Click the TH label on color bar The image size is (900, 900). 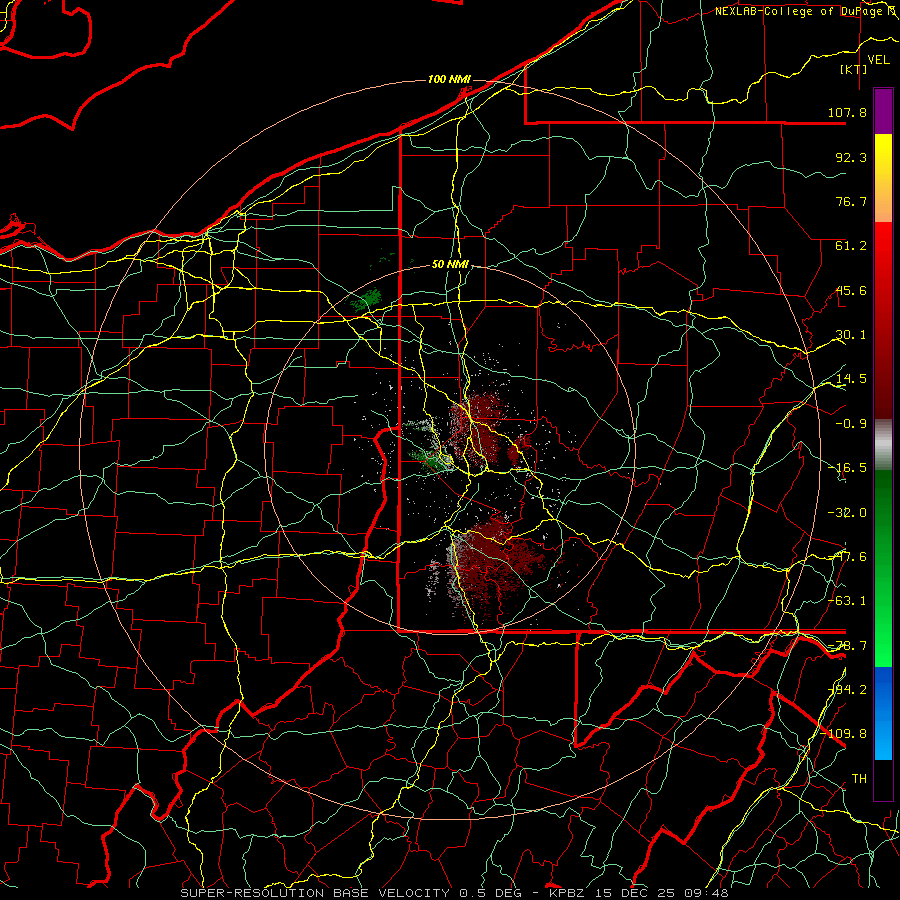click(859, 779)
